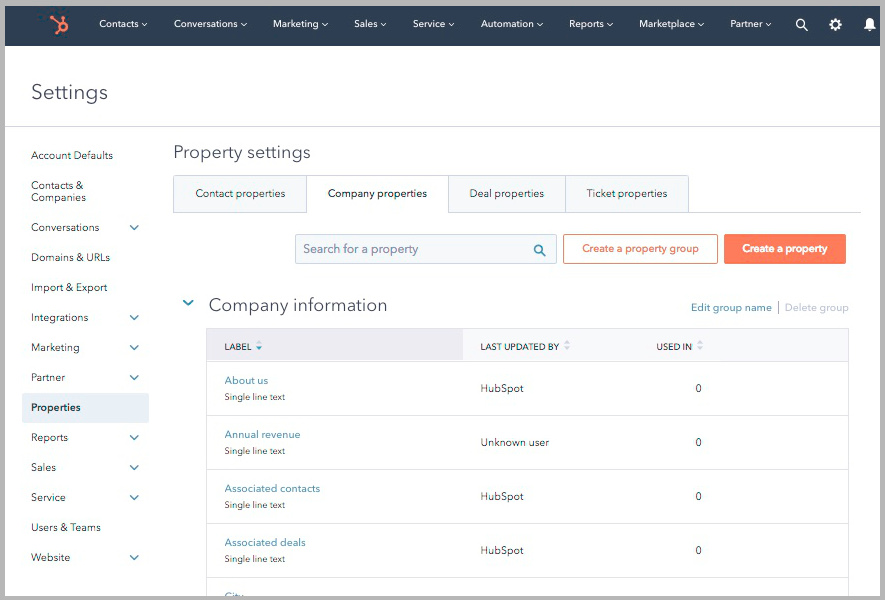885x600 pixels.
Task: Open the Associated deals property
Action: [x=265, y=542]
